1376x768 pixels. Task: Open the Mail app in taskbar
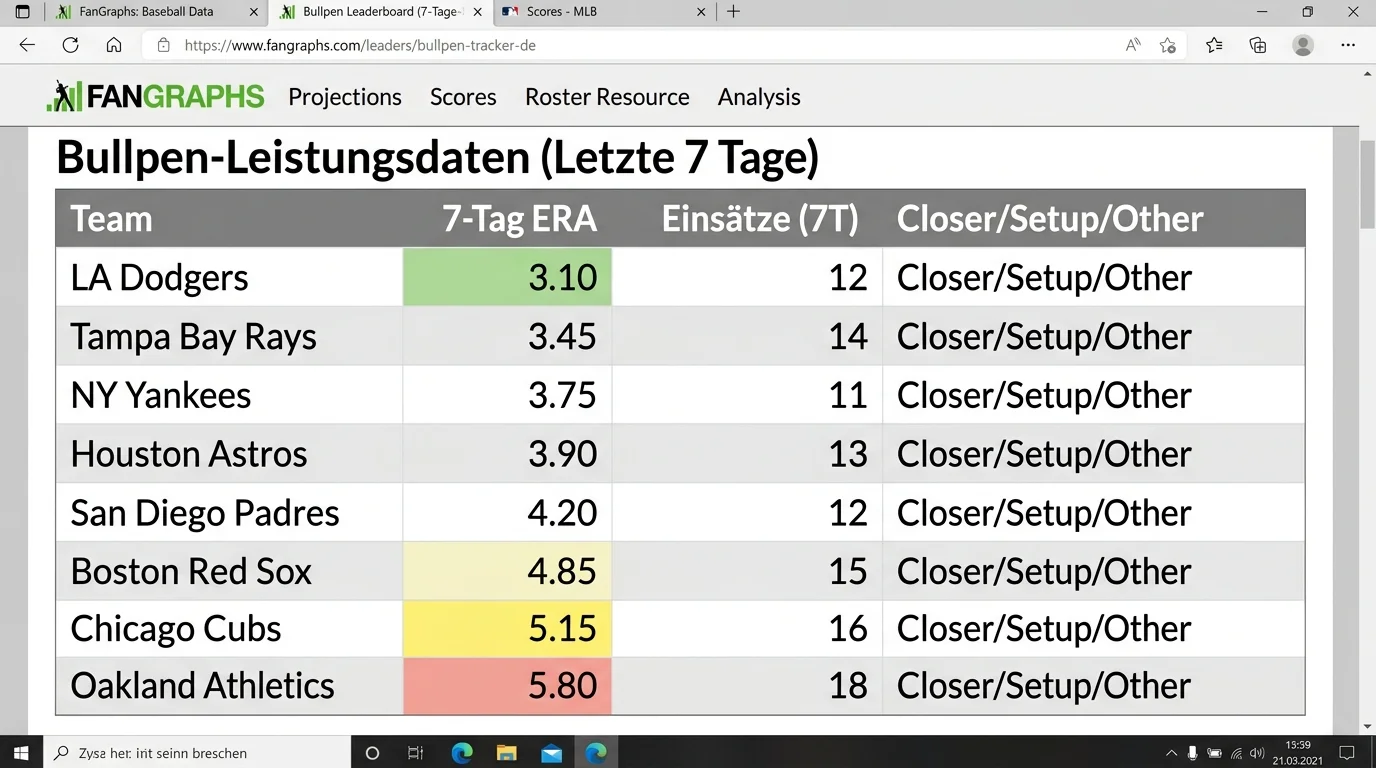551,753
